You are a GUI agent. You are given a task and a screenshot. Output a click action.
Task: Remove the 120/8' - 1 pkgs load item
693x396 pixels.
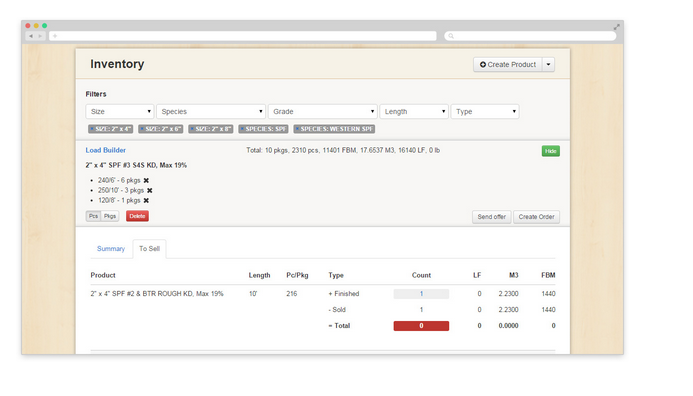coord(146,201)
